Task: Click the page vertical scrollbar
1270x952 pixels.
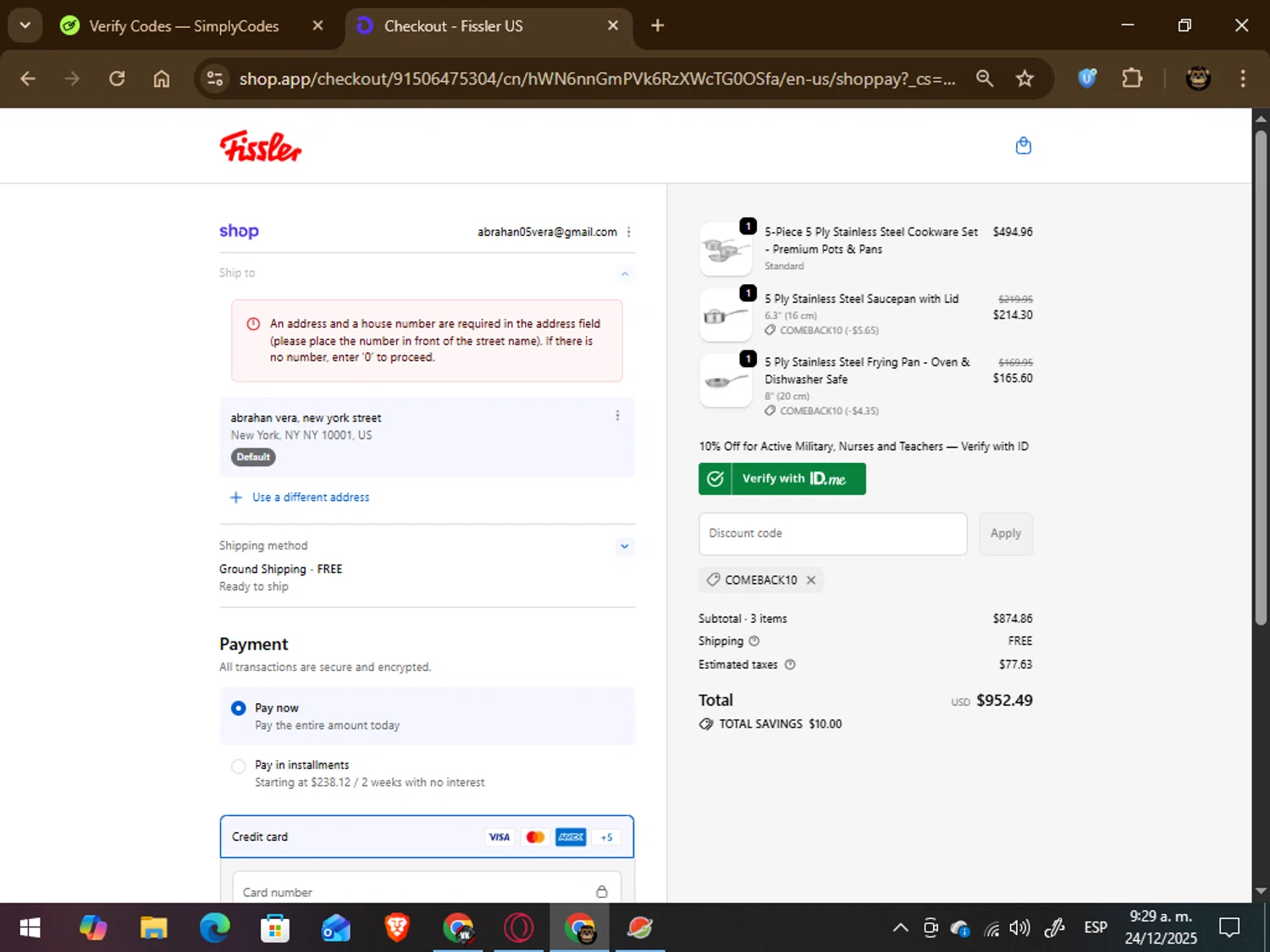Action: (x=1261, y=378)
